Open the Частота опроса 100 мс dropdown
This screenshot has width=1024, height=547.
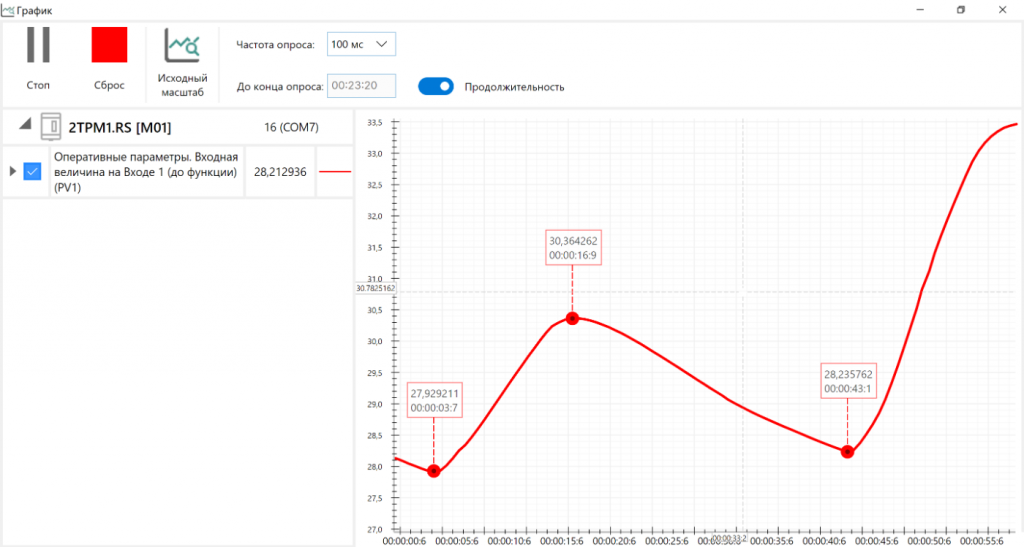[361, 44]
